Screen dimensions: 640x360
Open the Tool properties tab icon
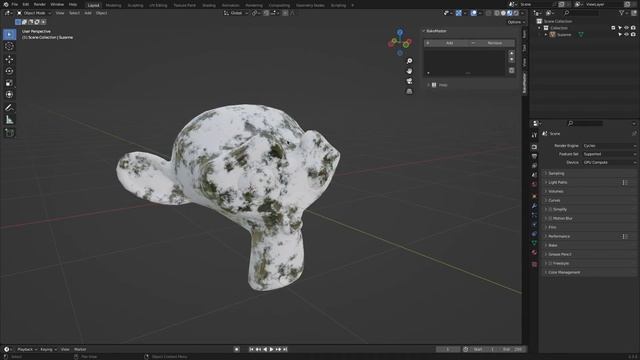point(534,135)
